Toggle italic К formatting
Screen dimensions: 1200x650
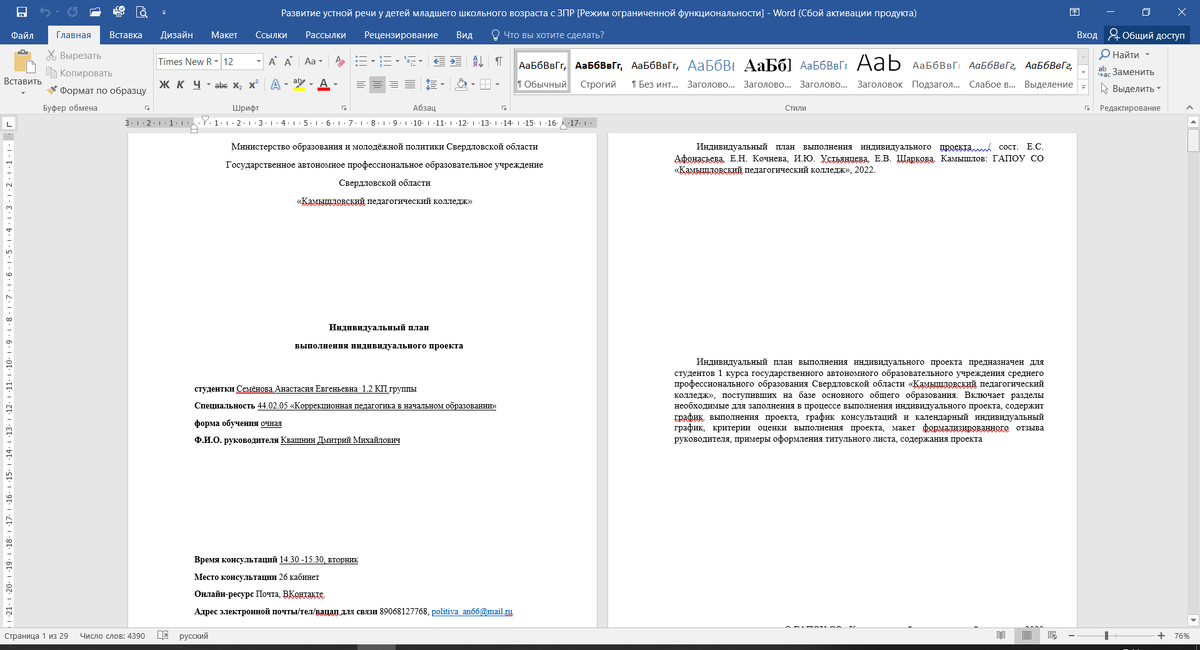coord(181,85)
